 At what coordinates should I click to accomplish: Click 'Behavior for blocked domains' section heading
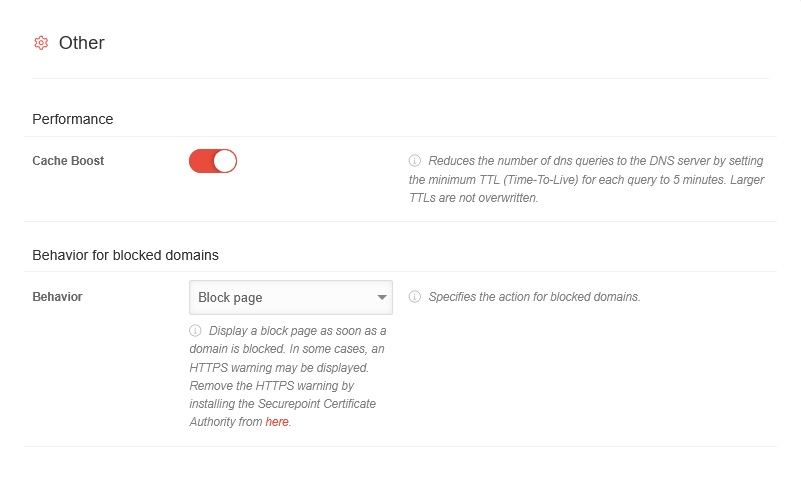[x=125, y=255]
